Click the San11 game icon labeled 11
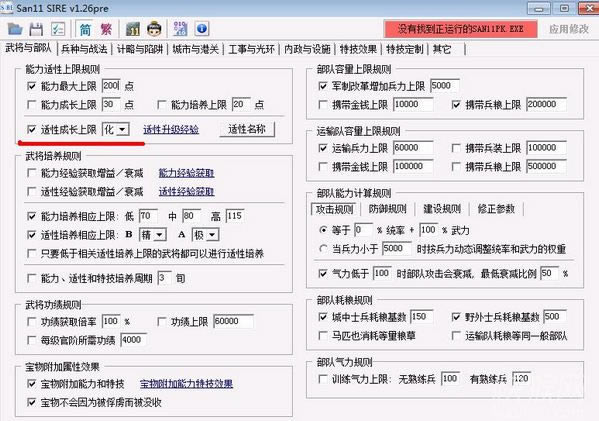 [133, 29]
